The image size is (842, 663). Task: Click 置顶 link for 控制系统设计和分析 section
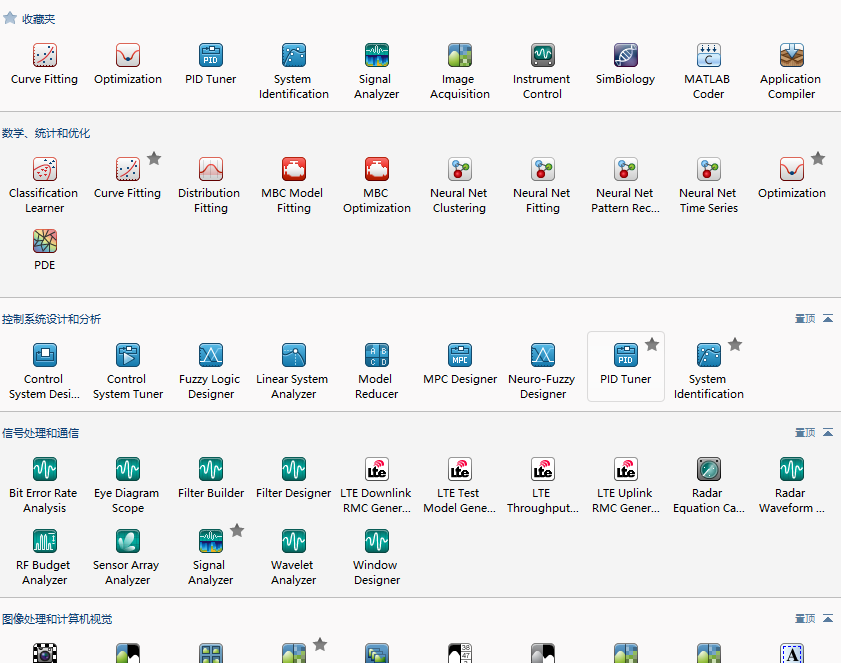(x=804, y=319)
